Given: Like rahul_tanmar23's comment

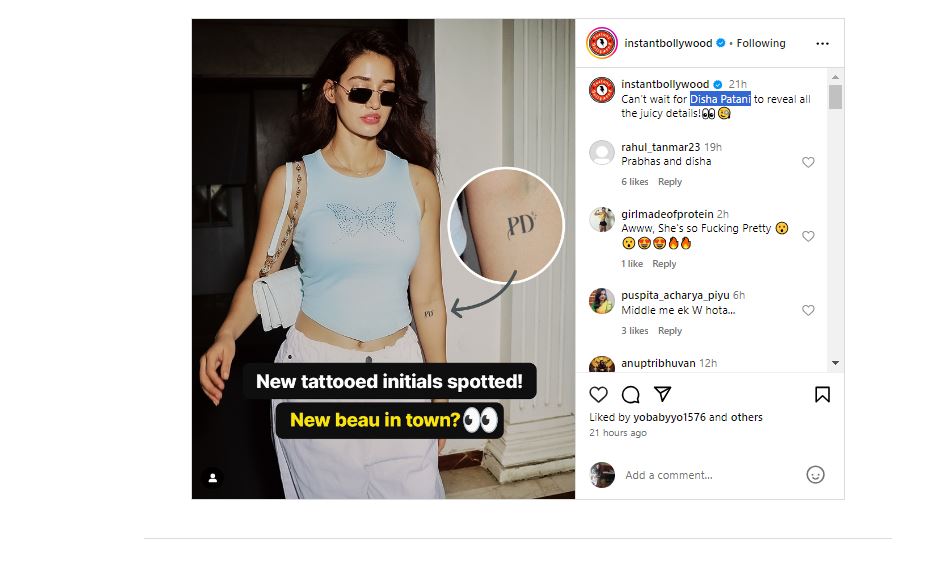Looking at the screenshot, I should [808, 162].
